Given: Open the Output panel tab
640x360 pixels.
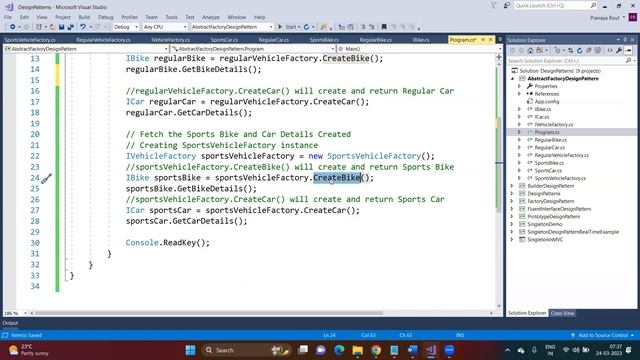Looking at the screenshot, I should [10, 323].
